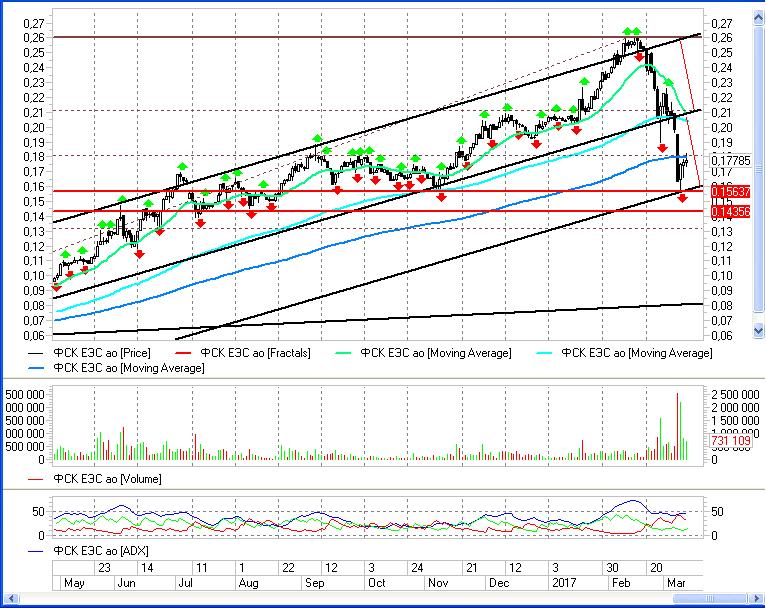The height and width of the screenshot is (608, 766).
Task: Select the red 0,14356 price level label
Action: [x=729, y=211]
